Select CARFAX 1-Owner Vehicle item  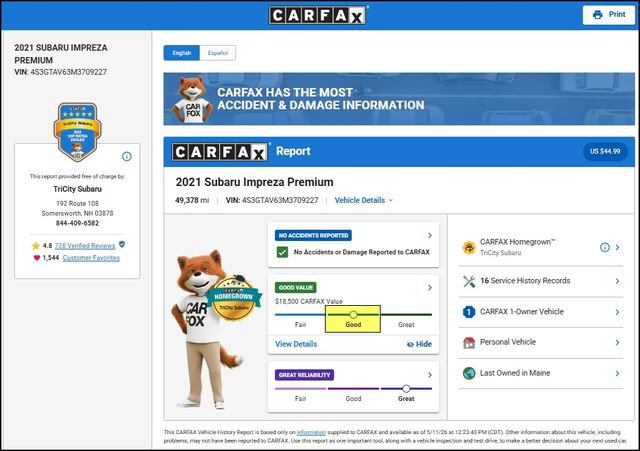(x=541, y=312)
